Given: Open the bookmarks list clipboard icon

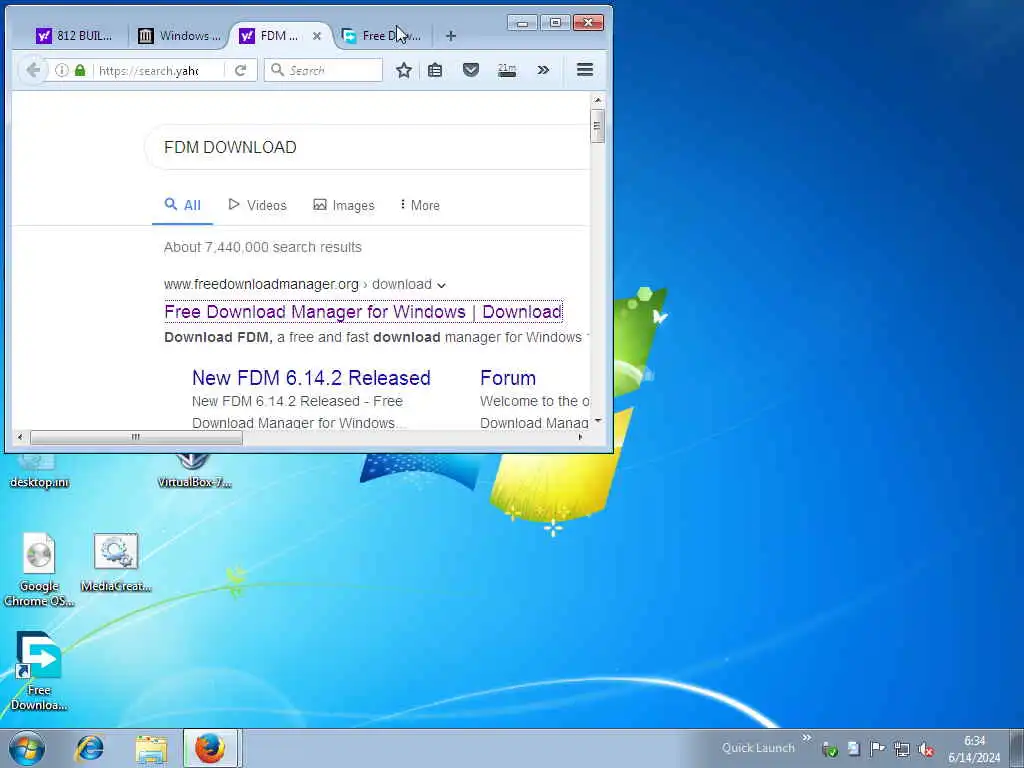Looking at the screenshot, I should 435,70.
